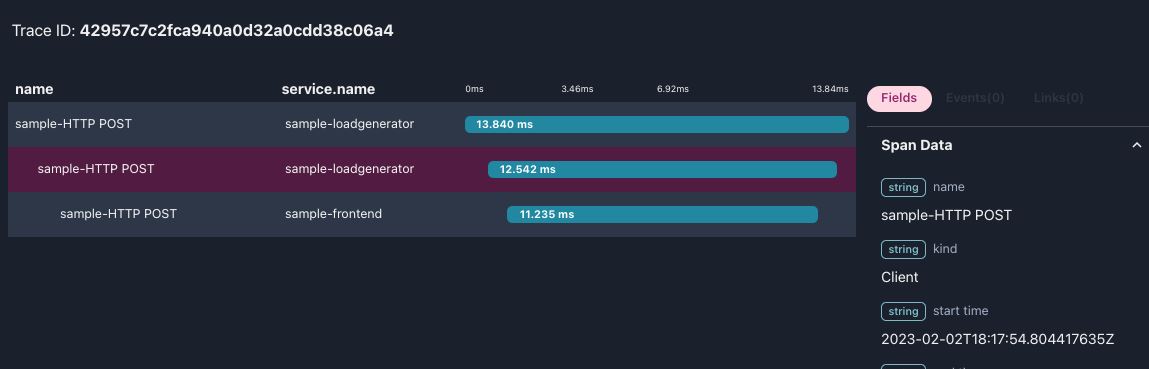Open the Links(0) tab
Viewport: 1149px width, 369px height.
pos(1058,98)
